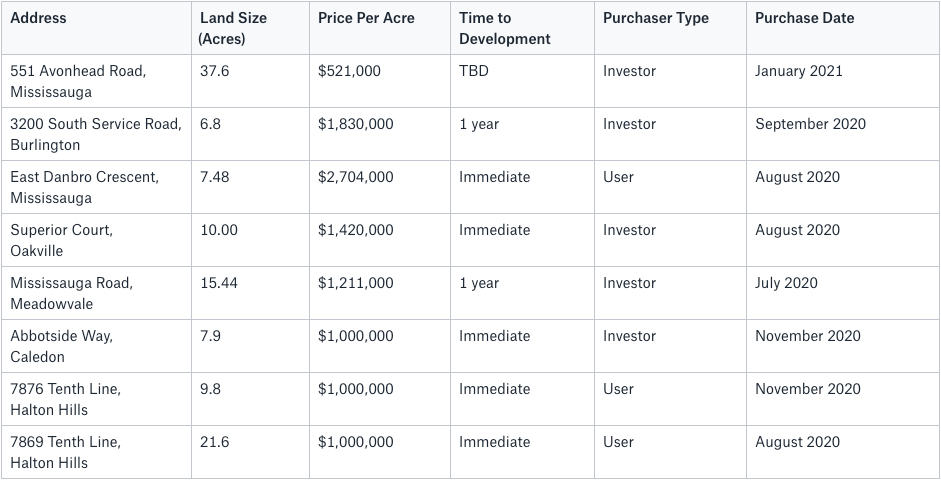This screenshot has height=480, width=941.
Task: Select the July 2020 purchase date cell
Action: pyautogui.click(x=843, y=293)
